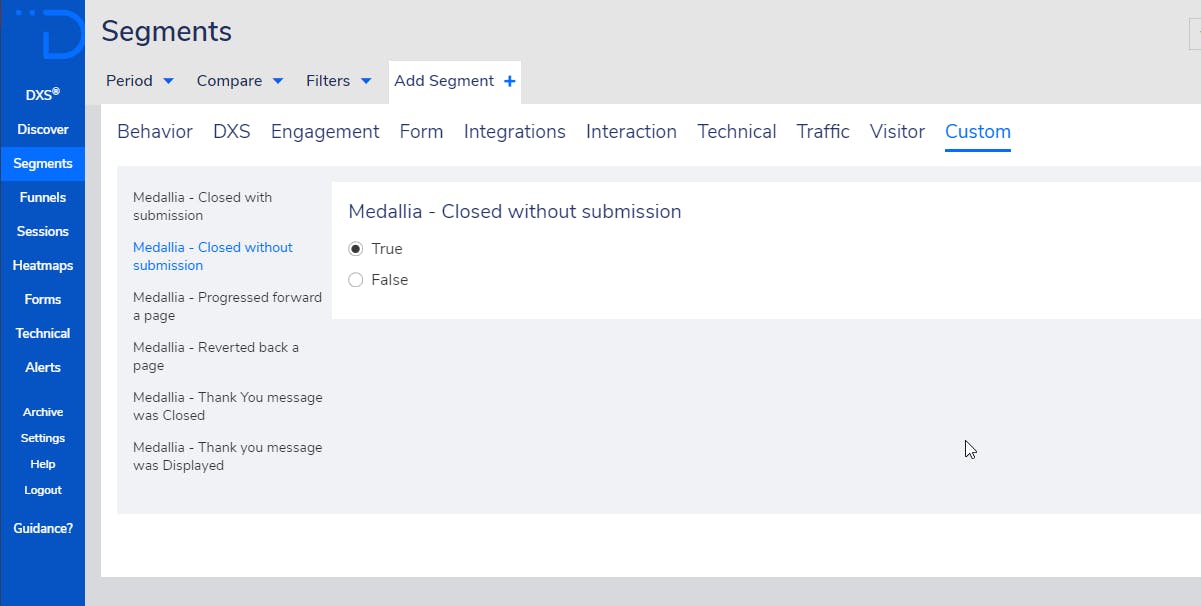Open Forms in the sidebar
This screenshot has height=606, width=1201.
click(43, 299)
